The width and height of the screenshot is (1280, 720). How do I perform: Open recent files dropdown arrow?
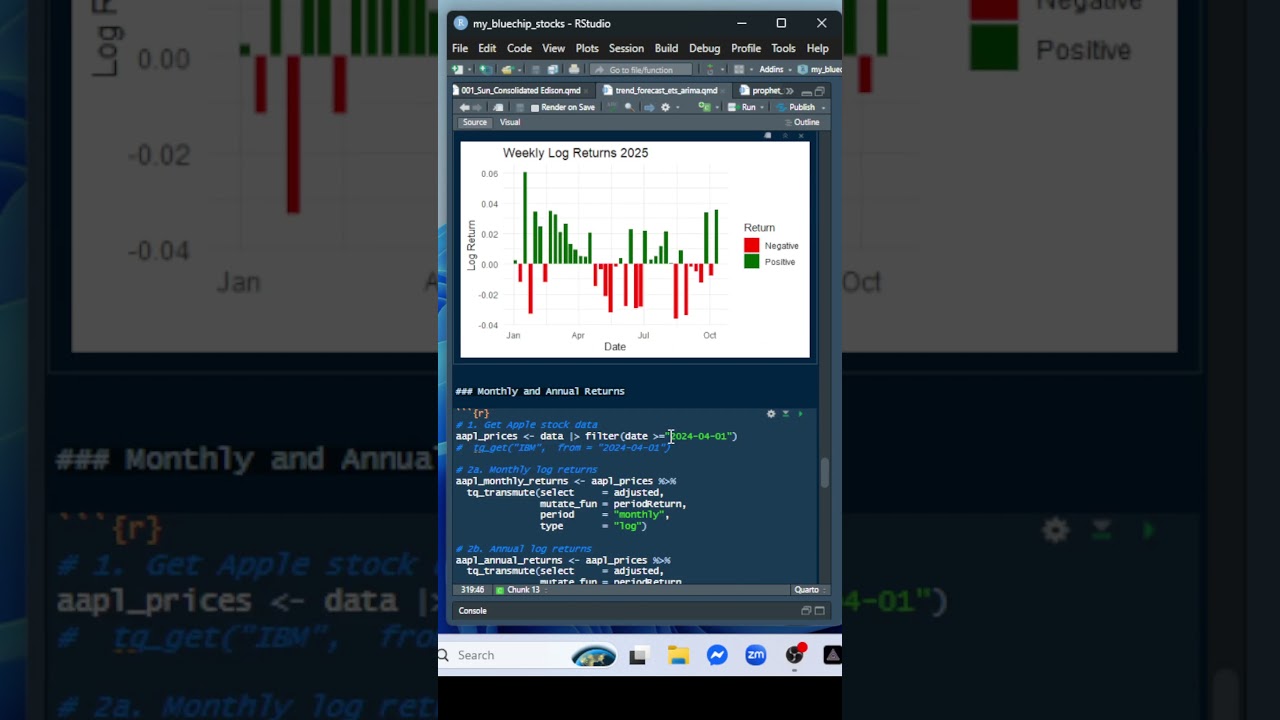pyautogui.click(x=520, y=70)
